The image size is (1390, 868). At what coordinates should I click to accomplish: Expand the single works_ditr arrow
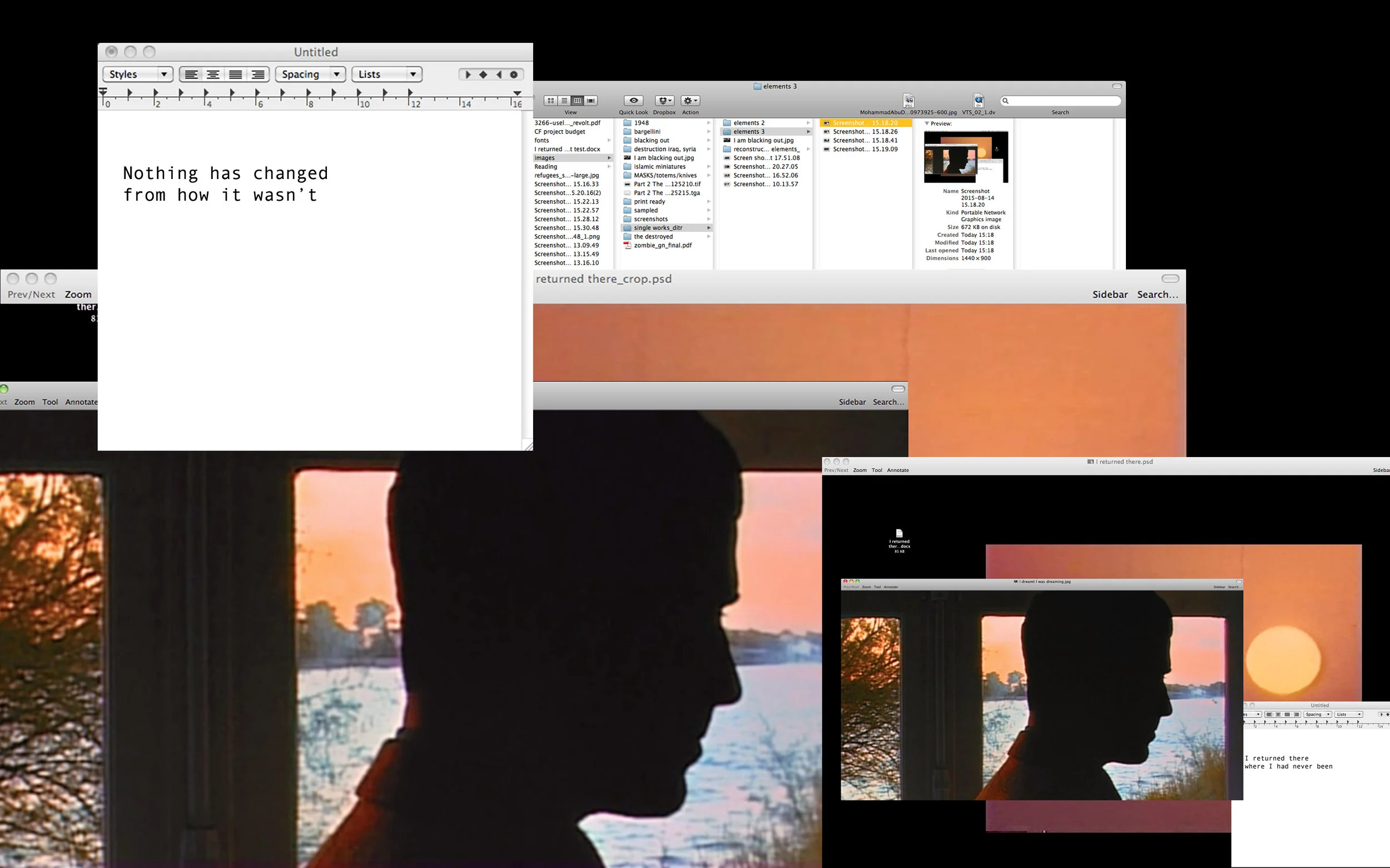[x=709, y=228]
